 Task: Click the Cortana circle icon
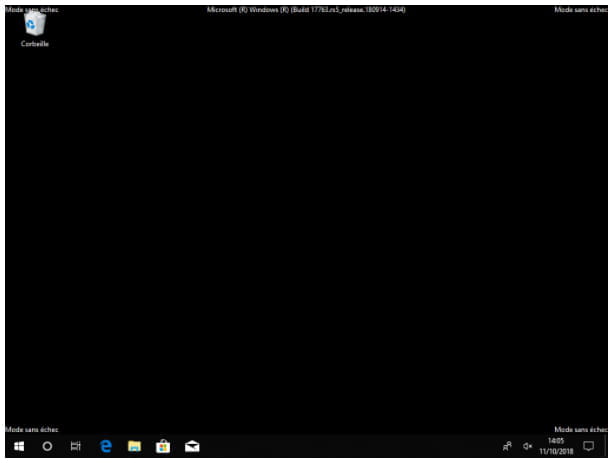(x=47, y=447)
